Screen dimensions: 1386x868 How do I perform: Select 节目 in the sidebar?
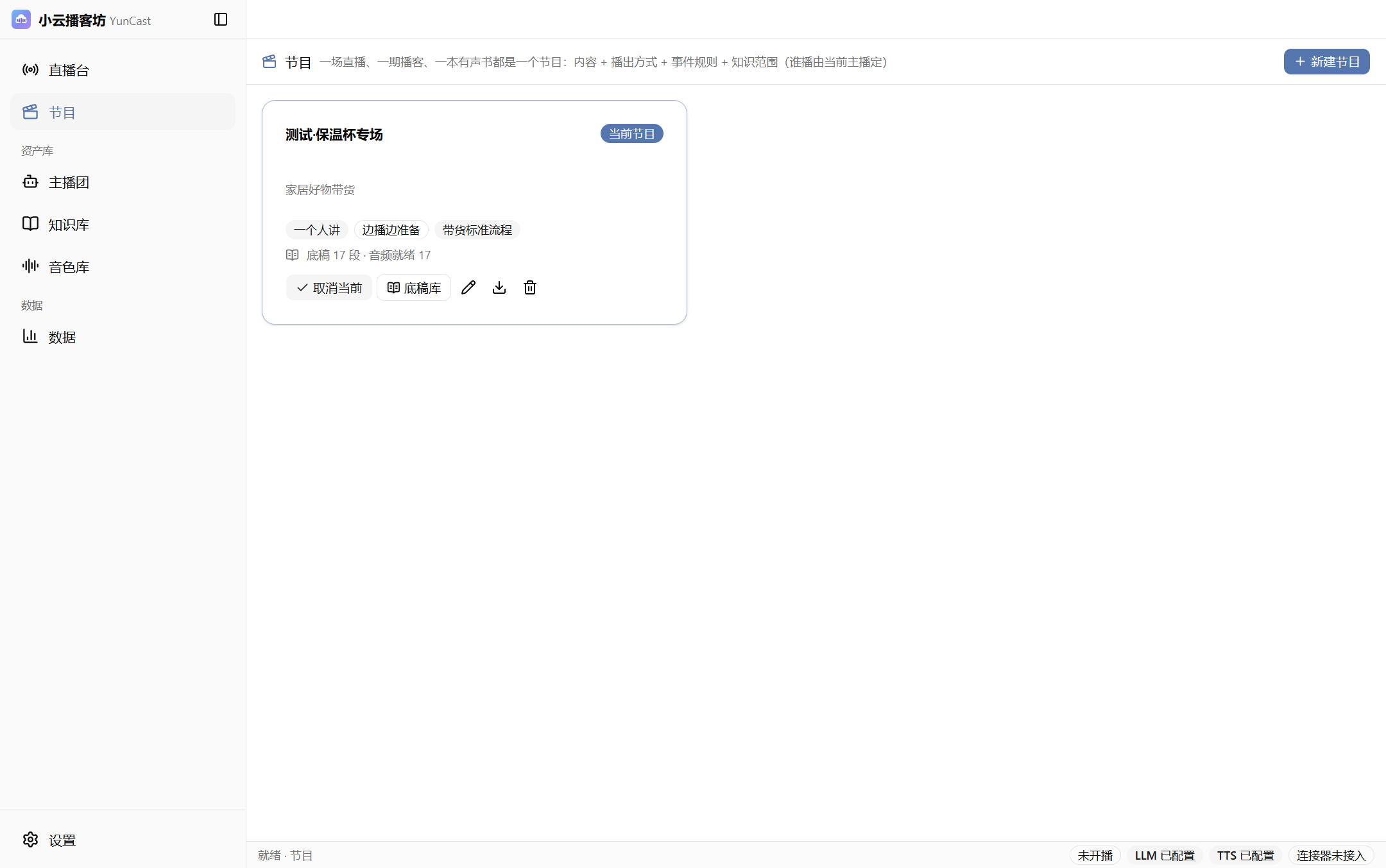123,112
